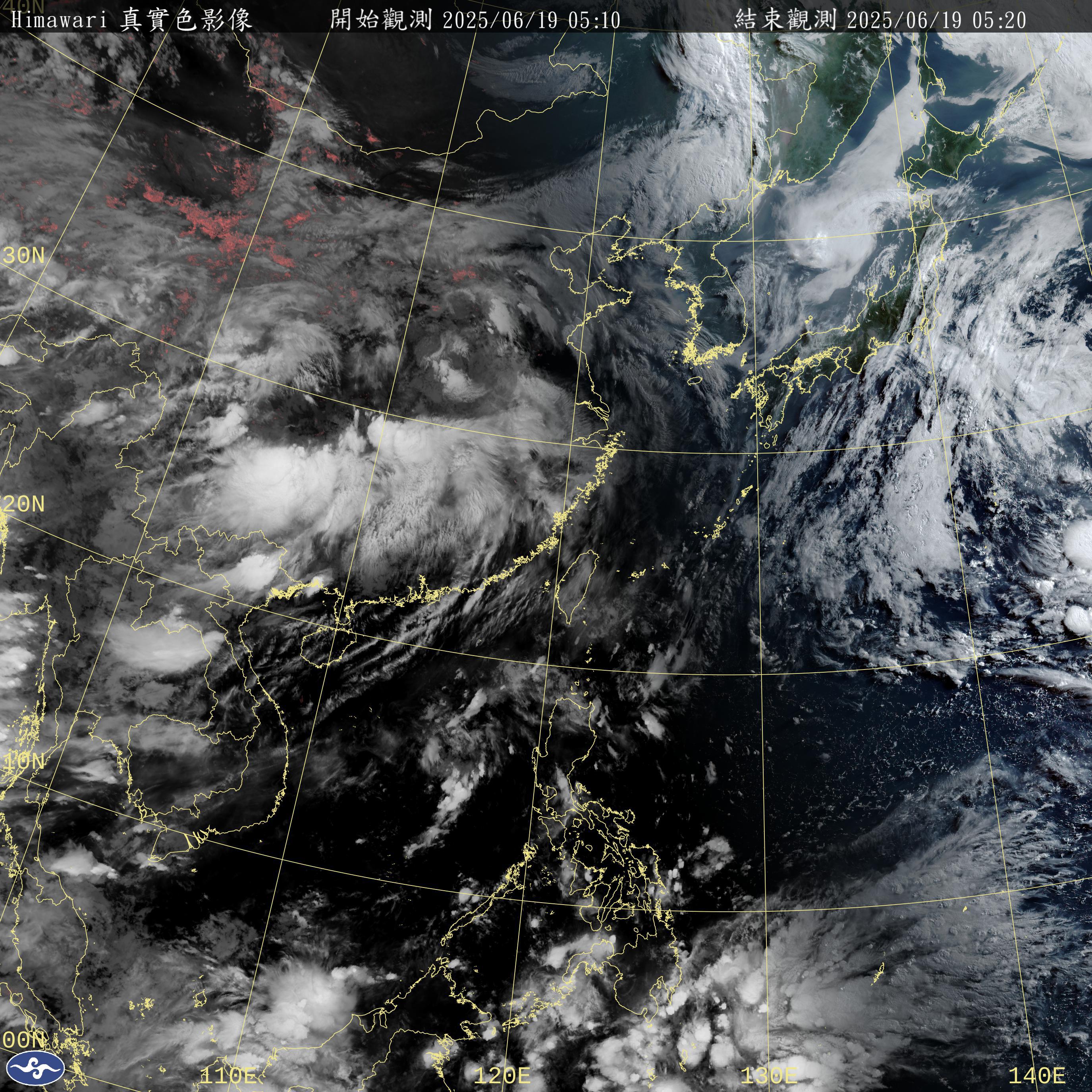Image resolution: width=1092 pixels, height=1092 pixels.
Task: Click the "130E" longitude label
Action: point(769,1075)
